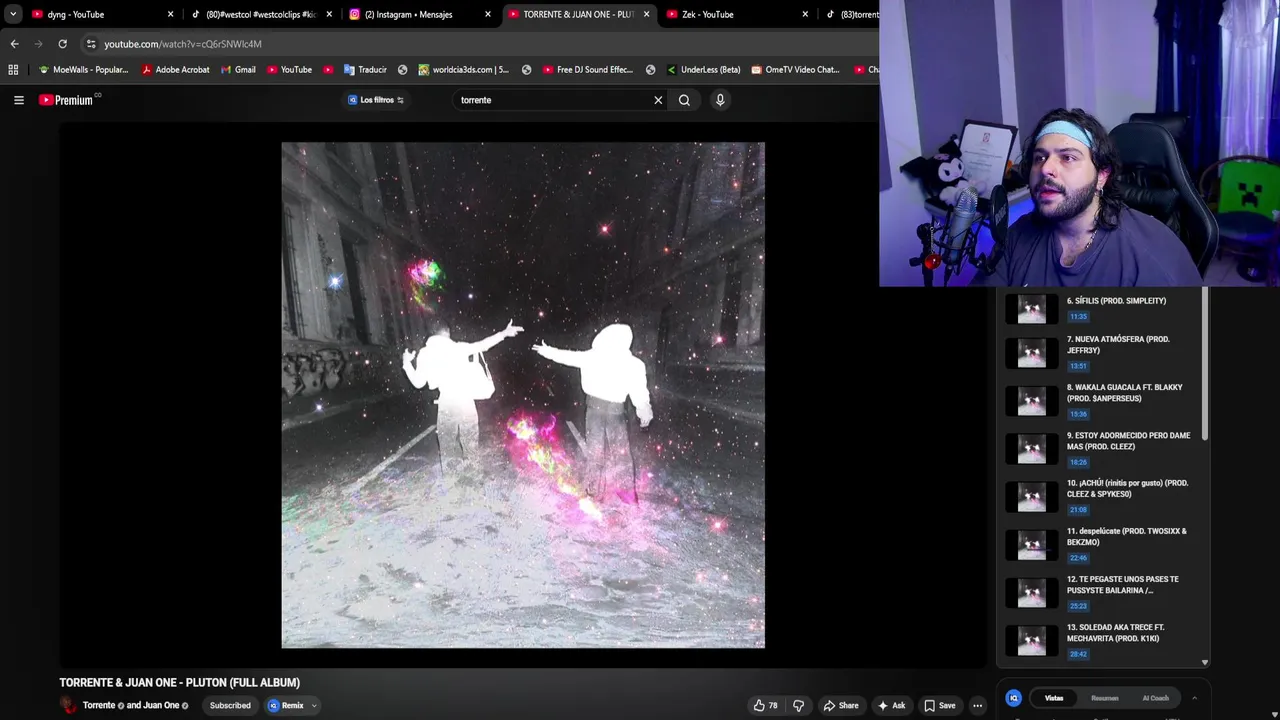Open the tab search dropdown arrow
The width and height of the screenshot is (1280, 720).
(x=12, y=14)
